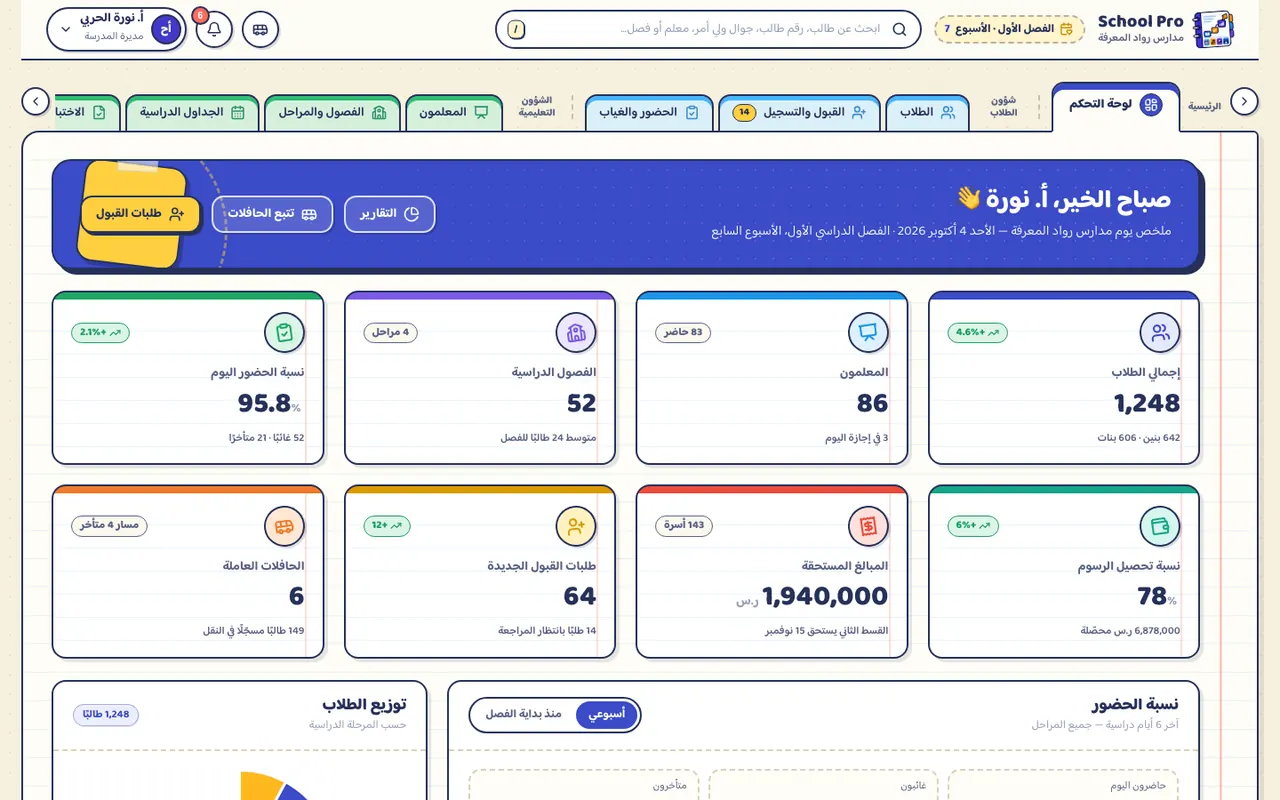Screen dimensions: 1280x800
Task: Open user menu chevron beside أ. نورة الحربي
Action: click(66, 29)
